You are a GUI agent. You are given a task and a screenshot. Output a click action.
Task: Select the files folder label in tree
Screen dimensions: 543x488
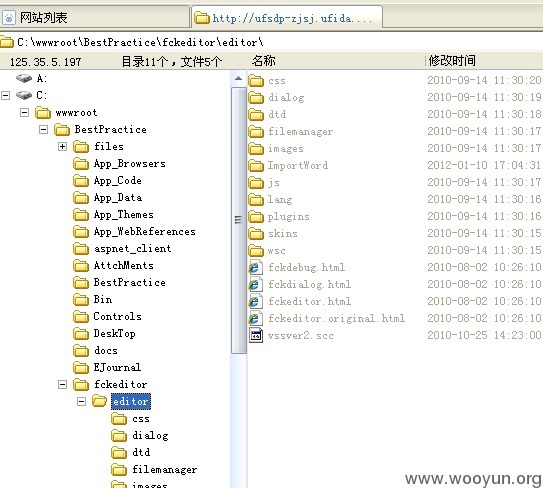coord(109,146)
